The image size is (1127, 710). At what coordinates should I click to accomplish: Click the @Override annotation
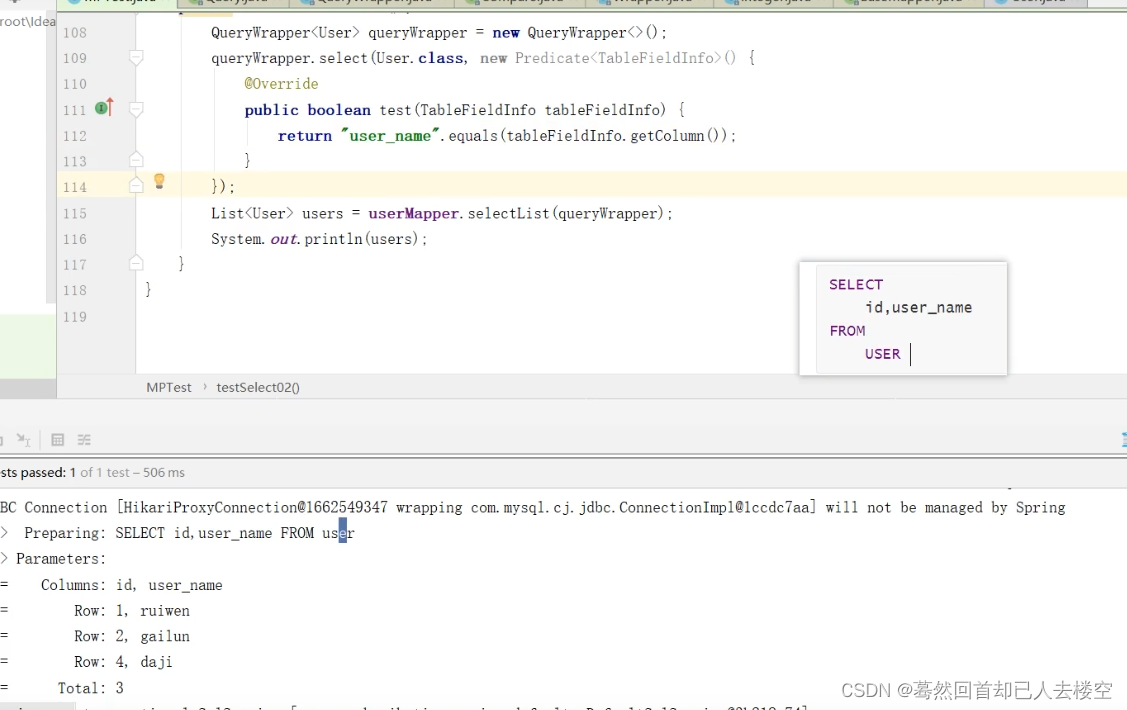tap(281, 84)
